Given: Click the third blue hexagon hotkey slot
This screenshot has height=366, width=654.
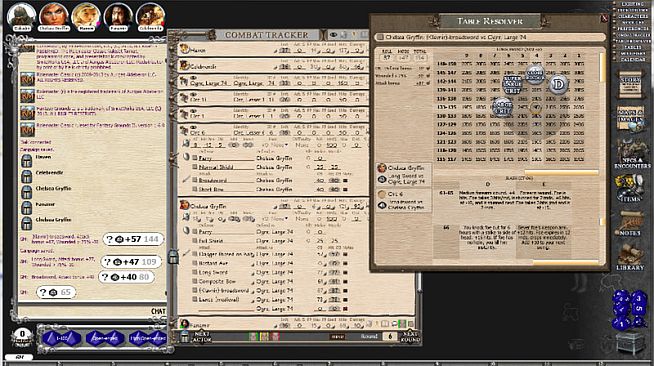Looking at the screenshot, I should point(148,338).
